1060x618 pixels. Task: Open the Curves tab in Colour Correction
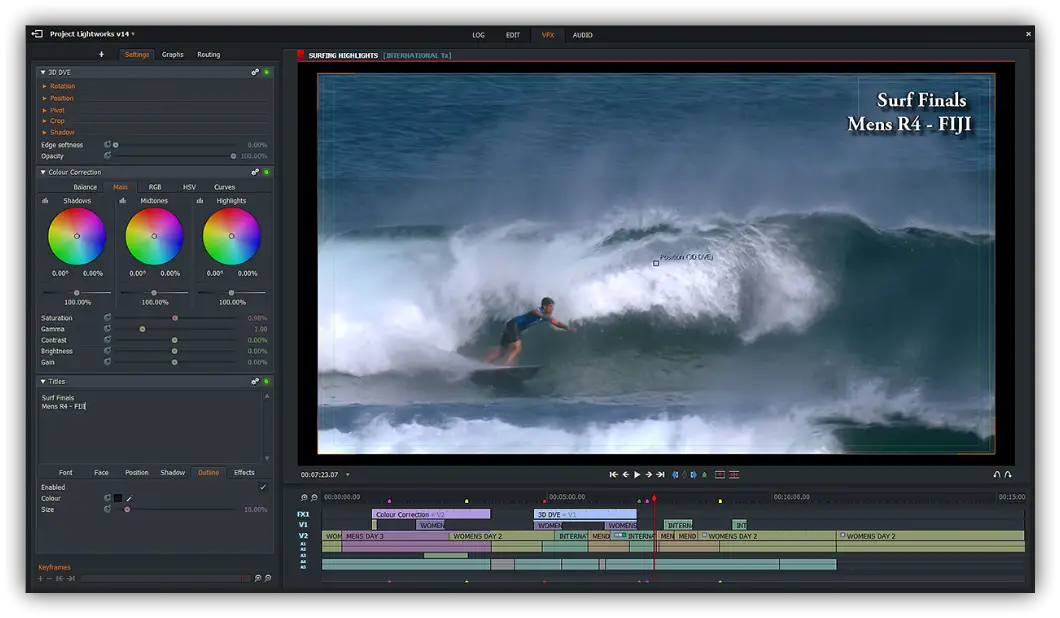(224, 187)
